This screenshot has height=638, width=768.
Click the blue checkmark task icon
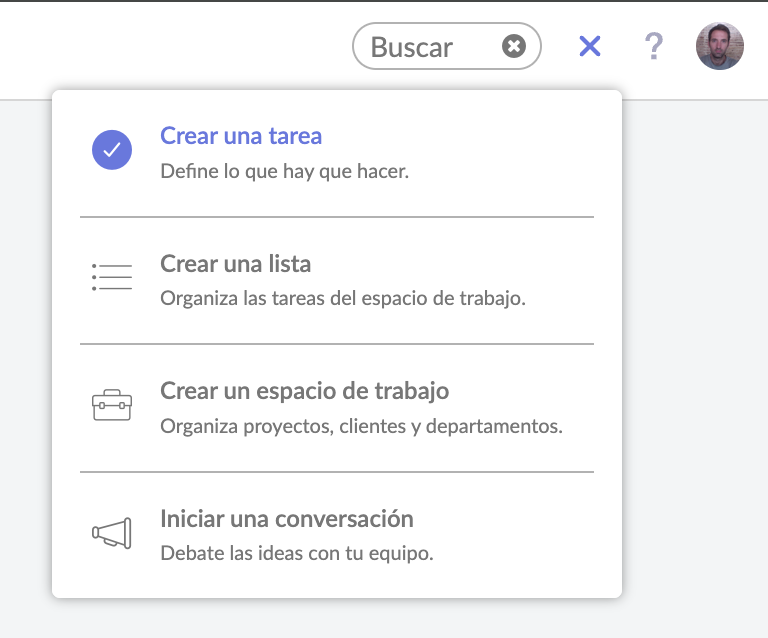[112, 150]
